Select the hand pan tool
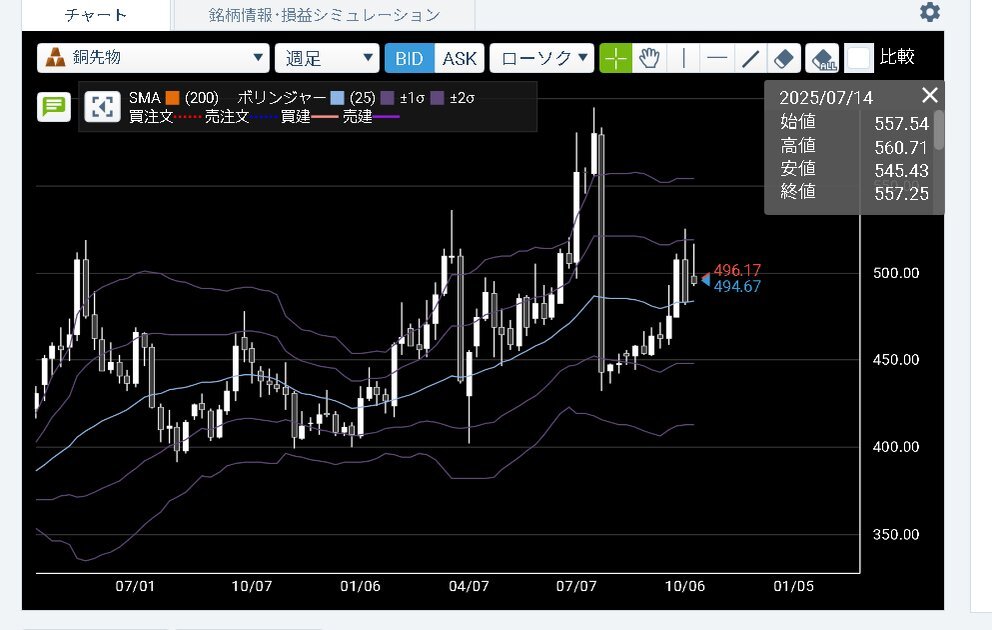 (649, 58)
